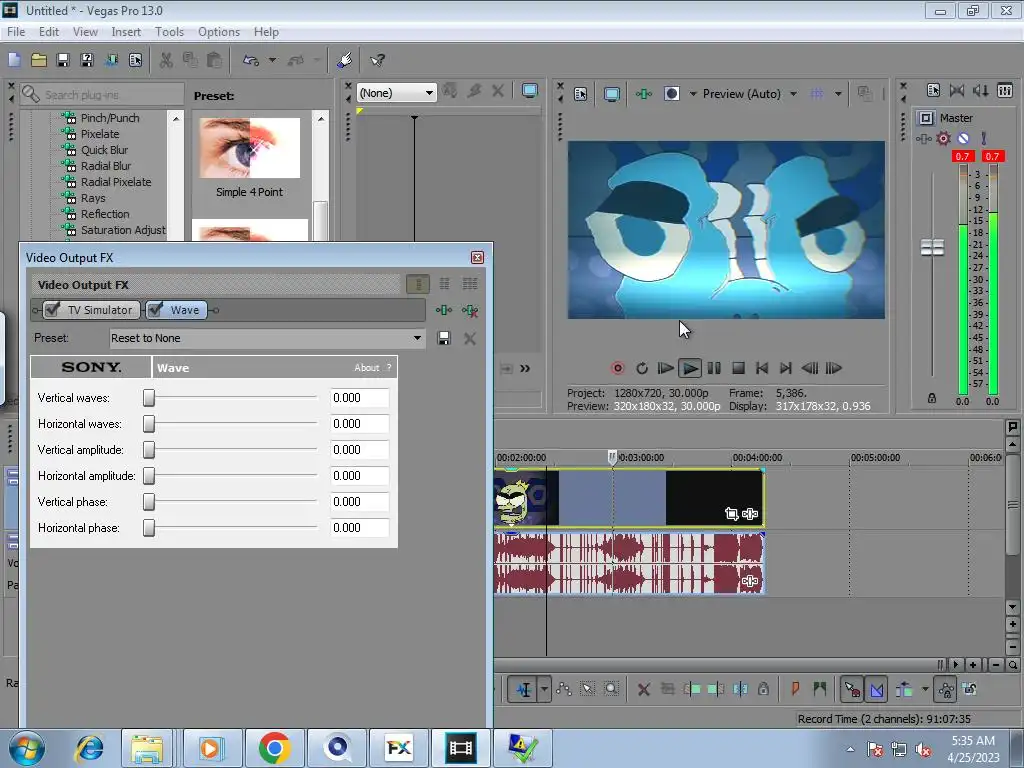
Task: Select the Envelope Edit tool
Action: (x=564, y=689)
